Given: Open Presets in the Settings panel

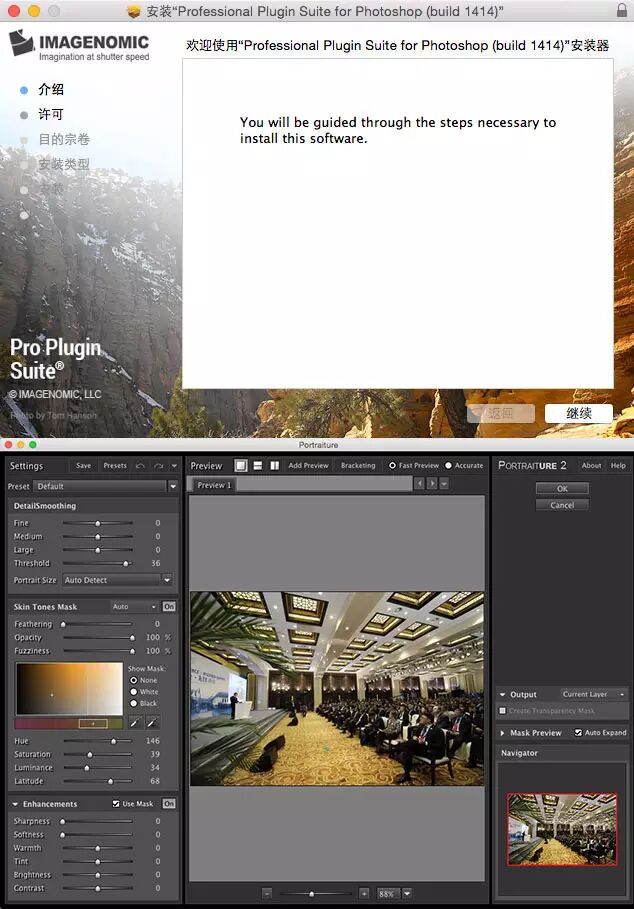Looking at the screenshot, I should (x=115, y=466).
